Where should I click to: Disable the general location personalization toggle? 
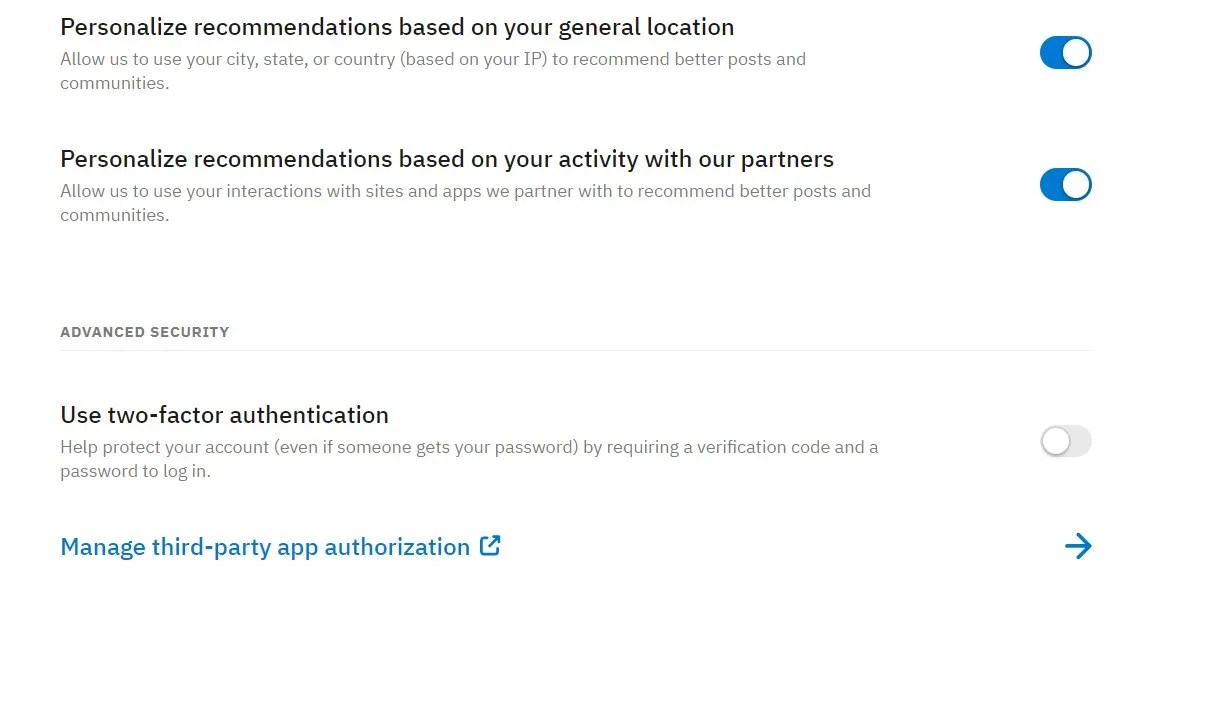1065,53
